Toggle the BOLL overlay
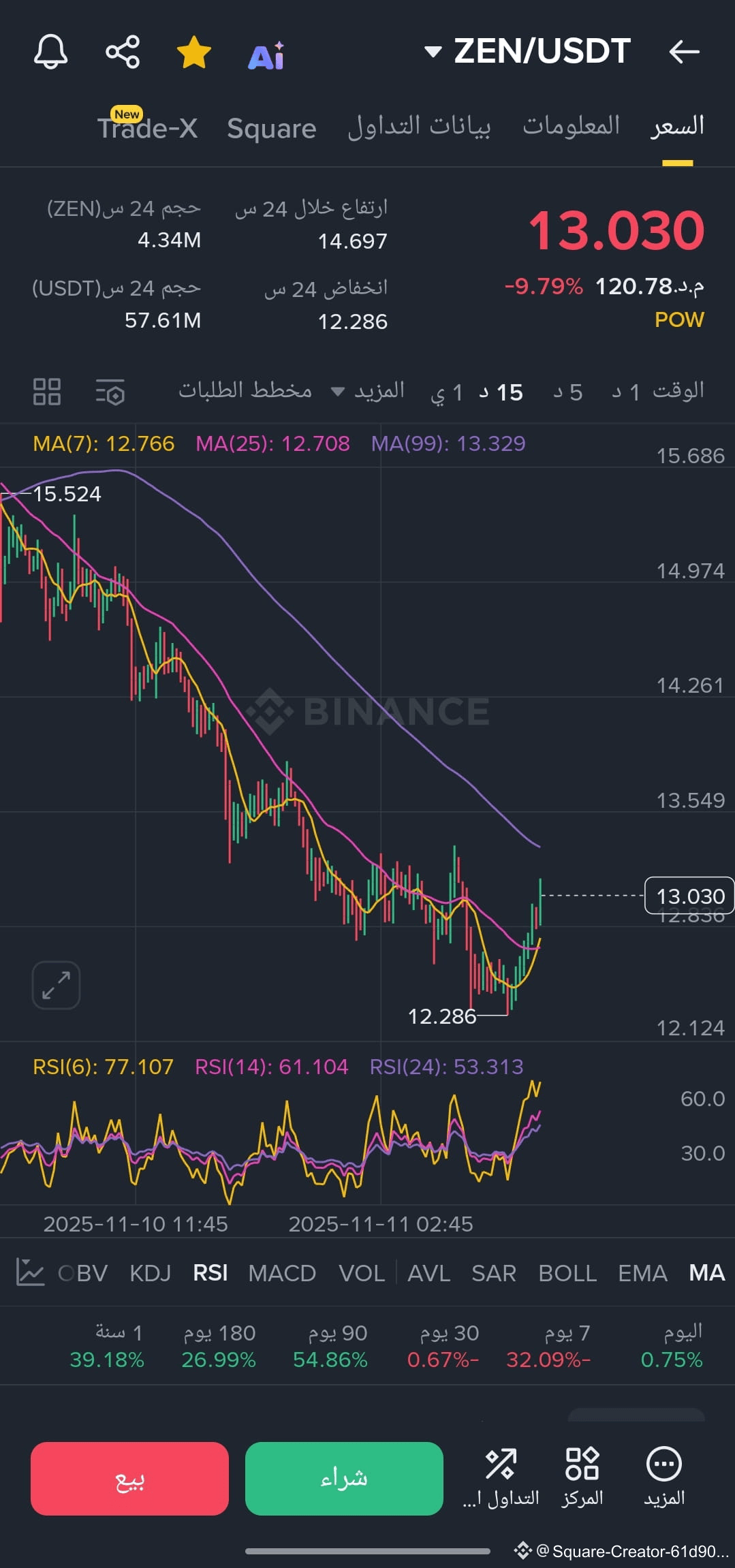The height and width of the screenshot is (1568, 735). (567, 1272)
